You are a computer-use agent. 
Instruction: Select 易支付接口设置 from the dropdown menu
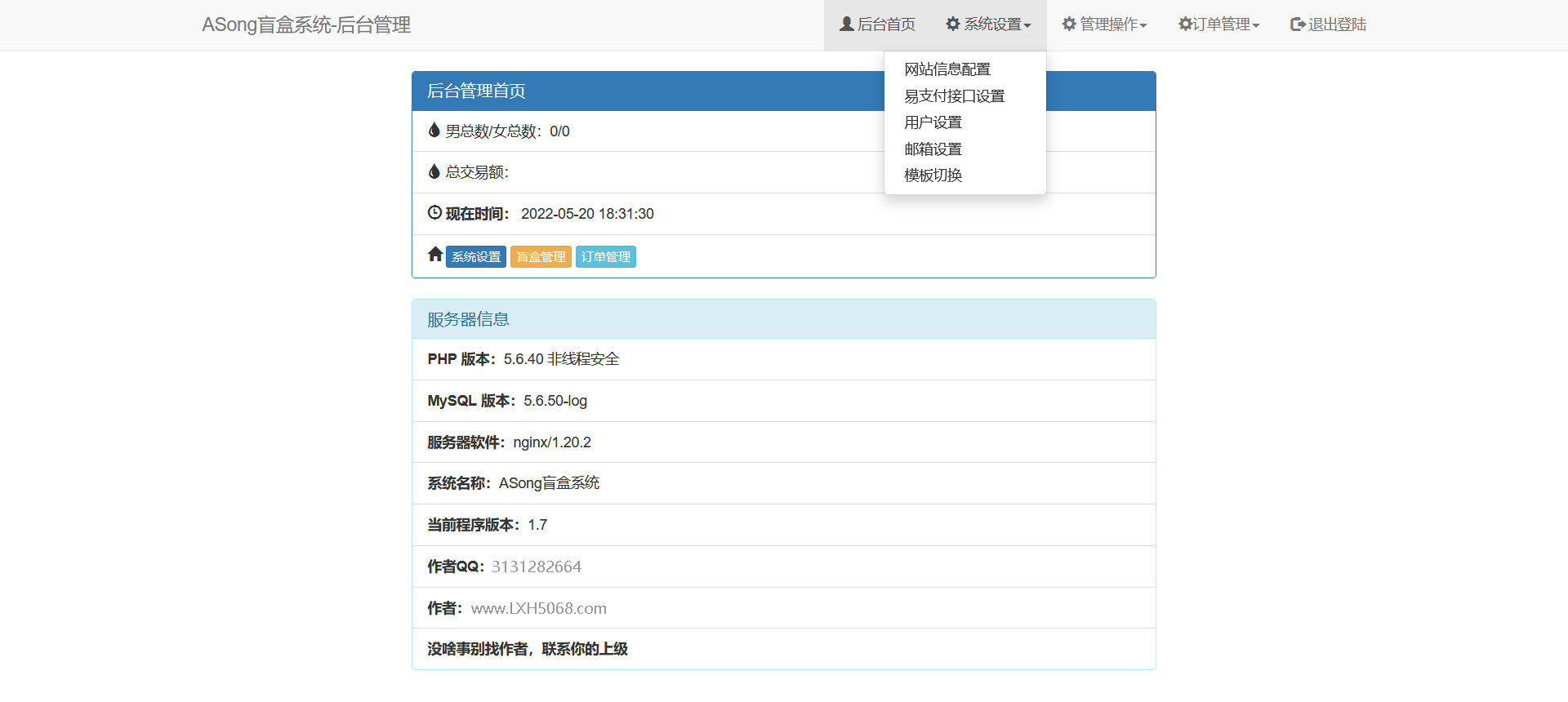tap(964, 96)
